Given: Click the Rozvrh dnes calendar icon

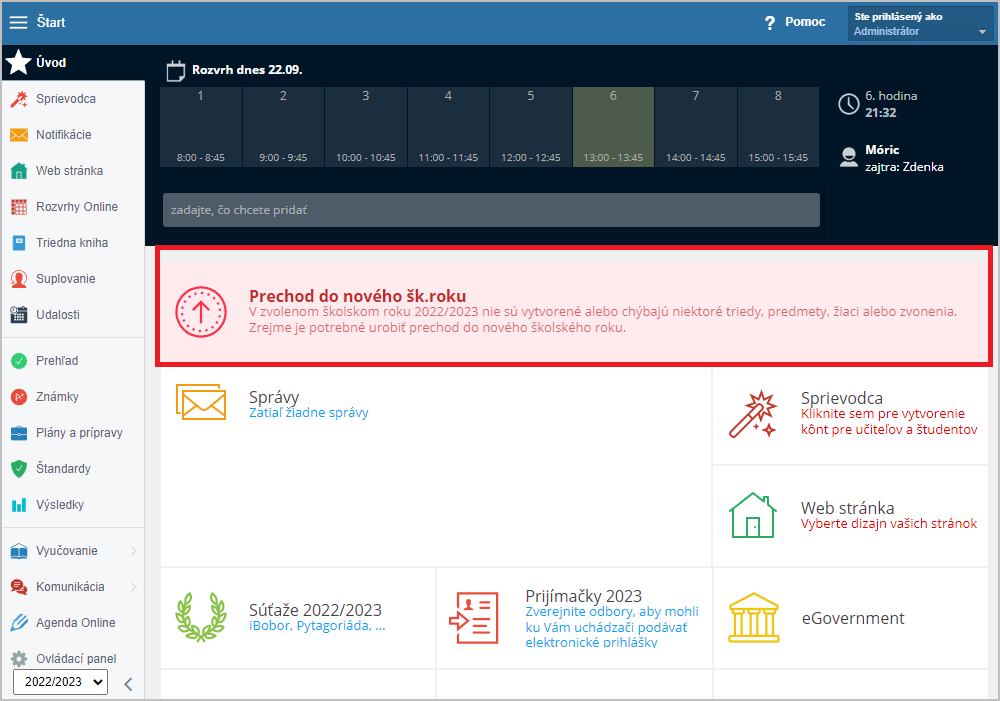Looking at the screenshot, I should pos(175,71).
